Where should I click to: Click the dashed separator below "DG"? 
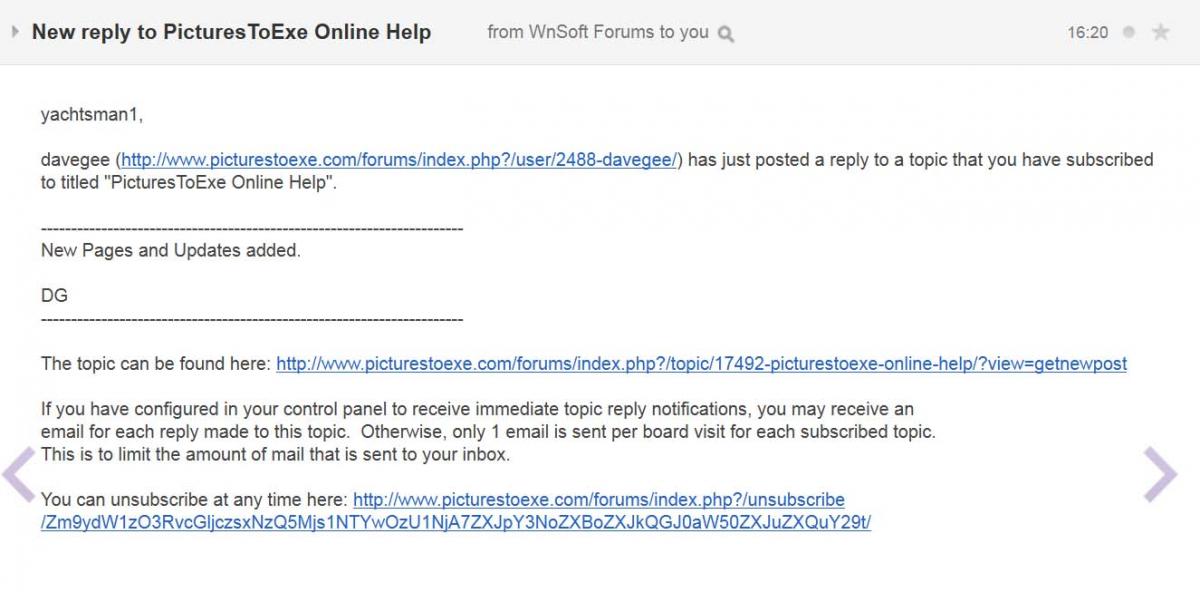(x=251, y=320)
